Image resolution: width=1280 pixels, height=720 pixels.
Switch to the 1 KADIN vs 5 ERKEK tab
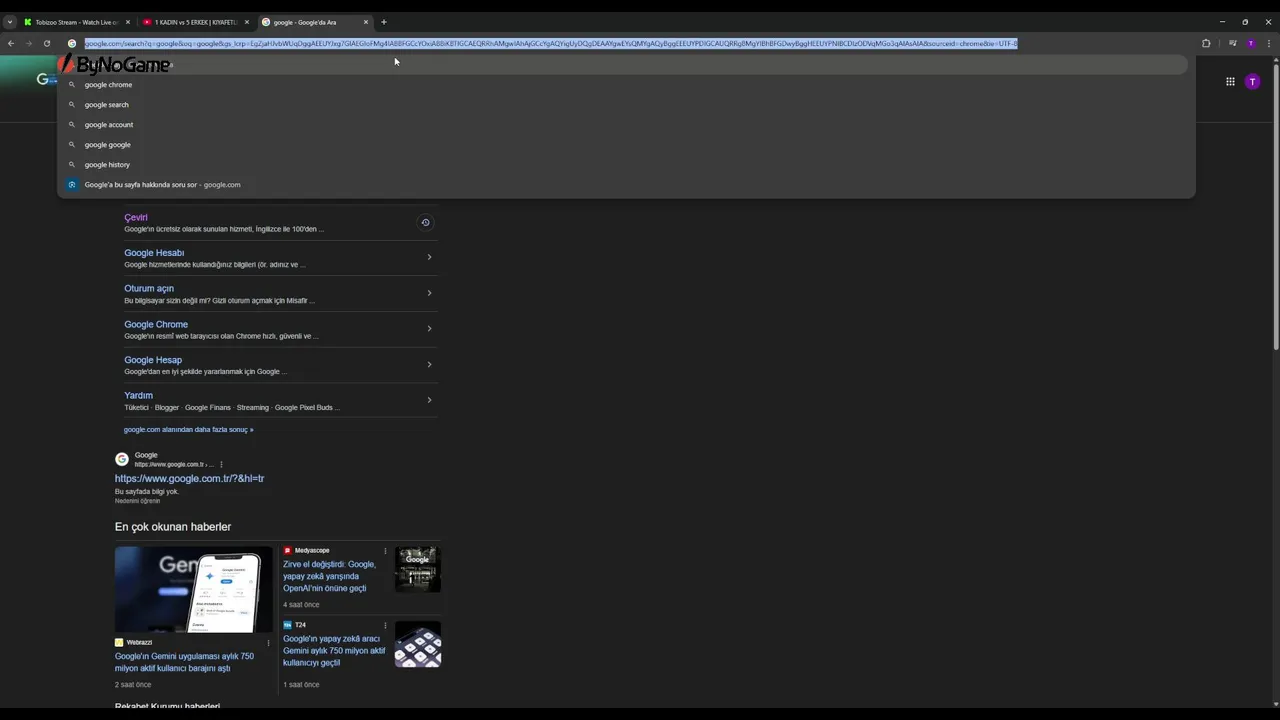click(195, 22)
